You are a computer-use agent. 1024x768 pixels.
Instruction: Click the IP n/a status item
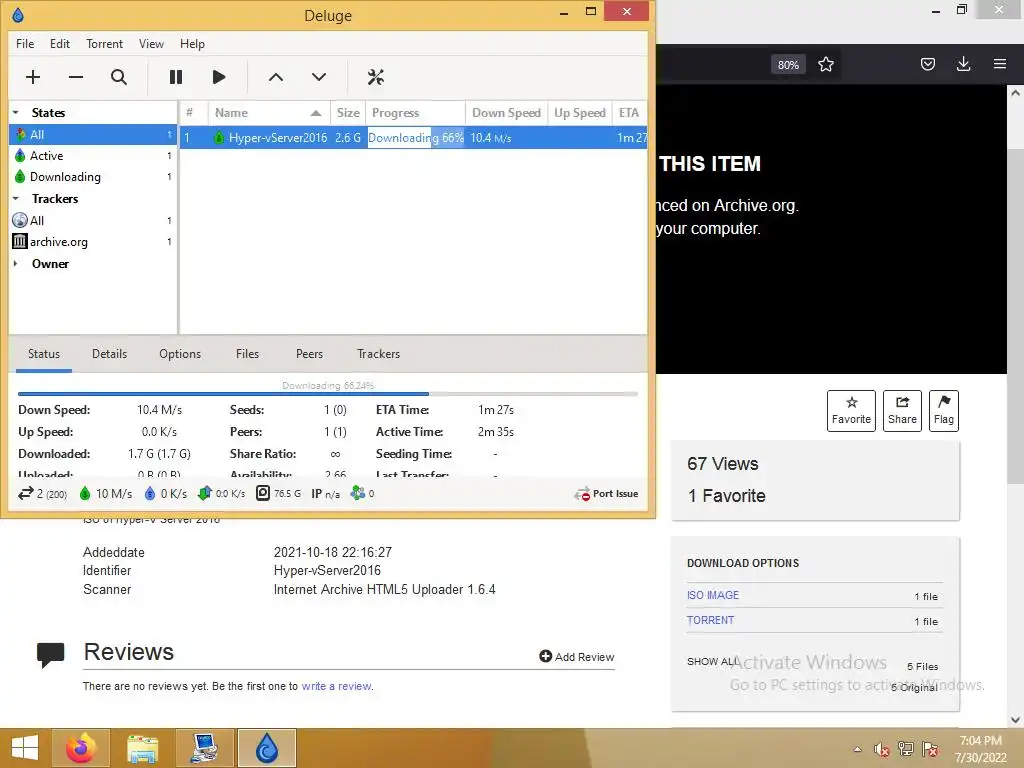[325, 494]
